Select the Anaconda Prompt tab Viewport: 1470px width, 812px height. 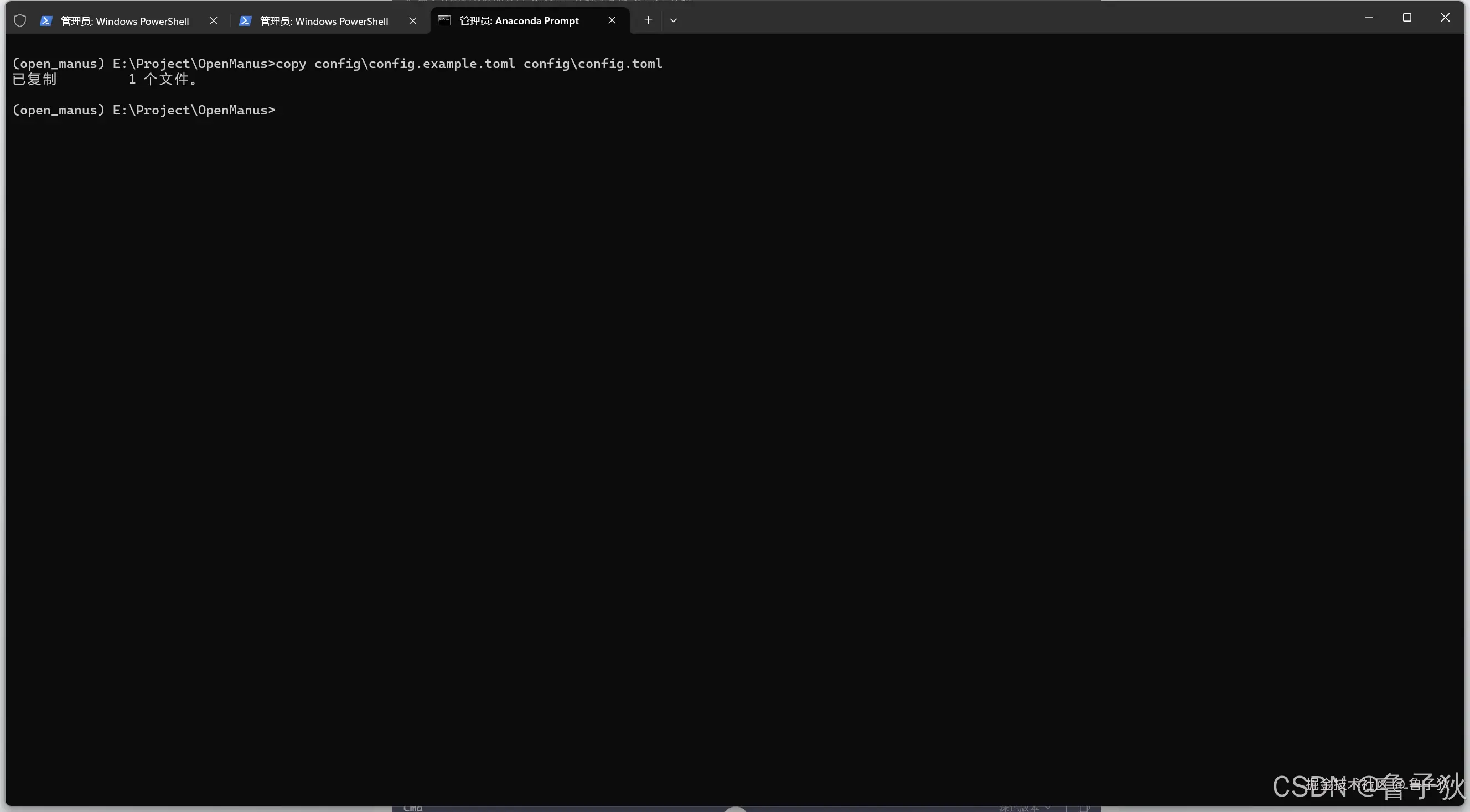tap(519, 21)
